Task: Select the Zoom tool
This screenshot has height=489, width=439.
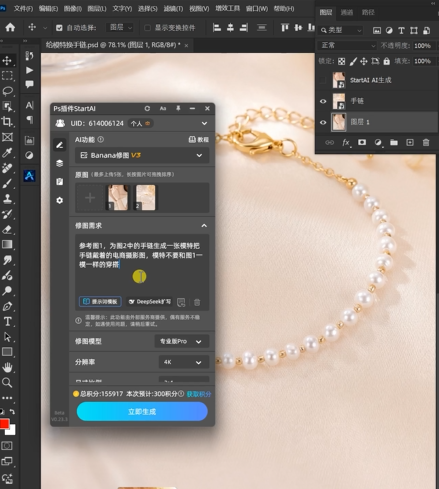Action: [x=7, y=382]
